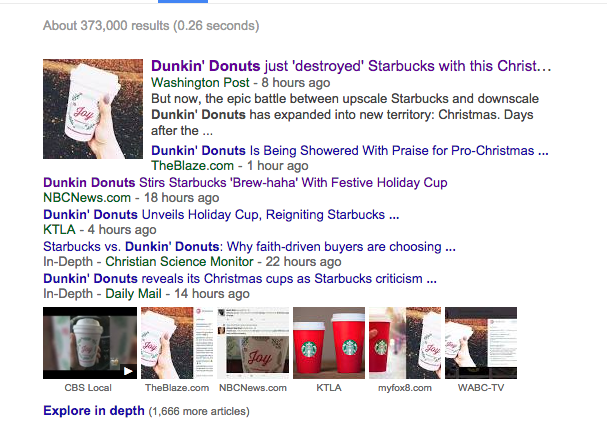Screen dimensions: 607x432
Task: Click the TheBlaze.com caption under thumbnail
Action: click(177, 388)
